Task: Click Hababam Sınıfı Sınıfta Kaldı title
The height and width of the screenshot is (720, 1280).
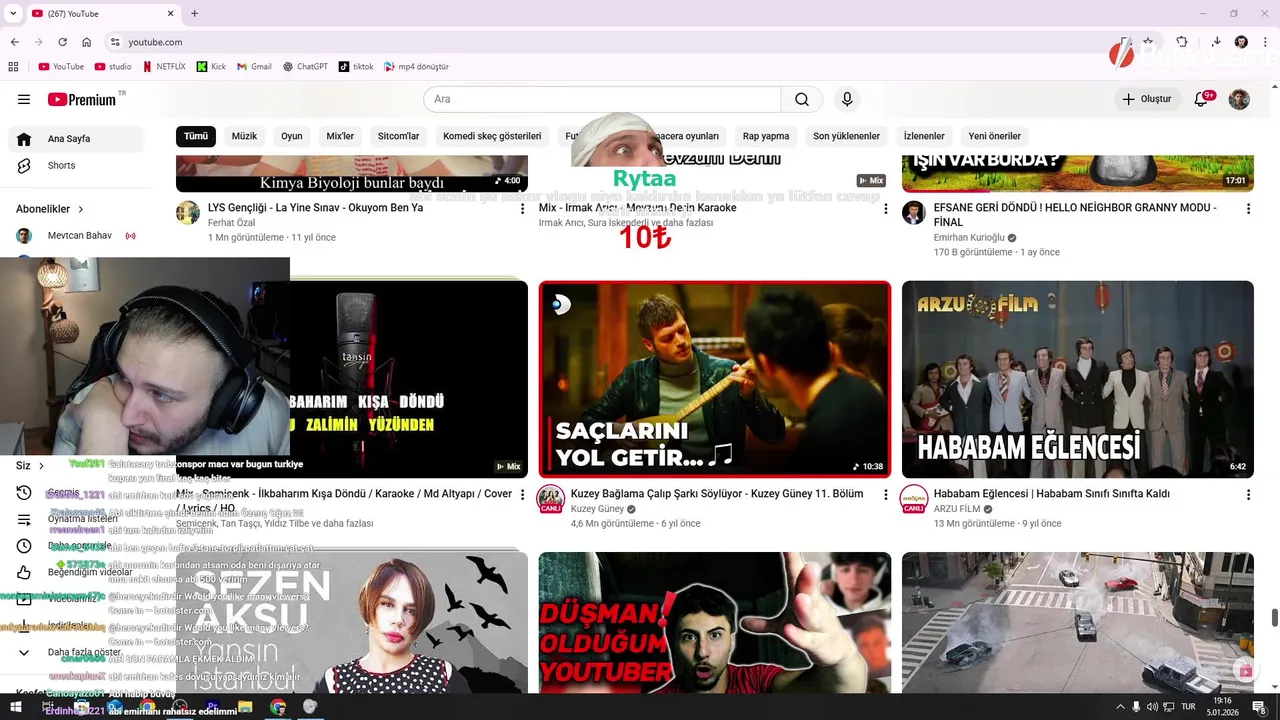Action: click(1052, 494)
